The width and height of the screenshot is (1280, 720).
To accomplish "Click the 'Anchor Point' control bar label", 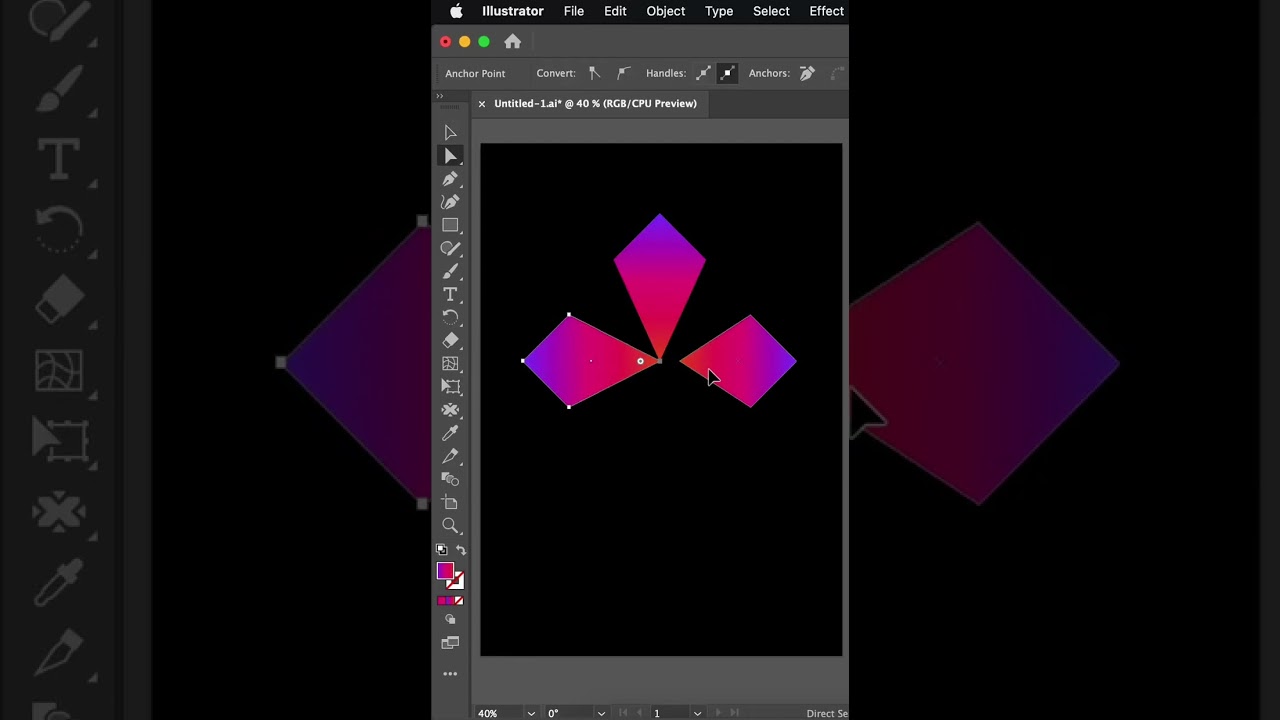I will (x=475, y=73).
